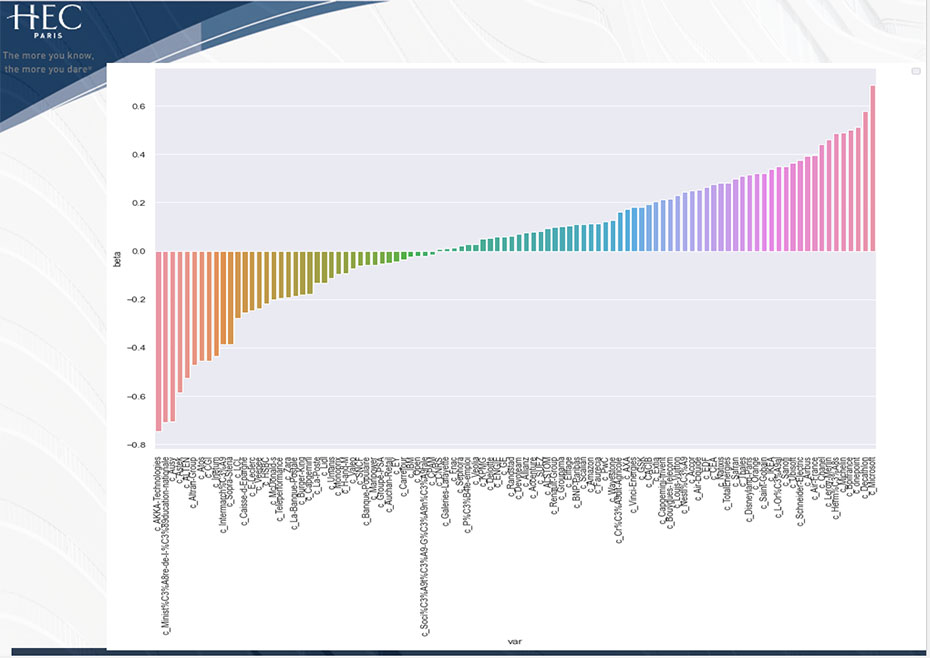
Task: Click the 'var' x-axis title
Action: point(514,641)
